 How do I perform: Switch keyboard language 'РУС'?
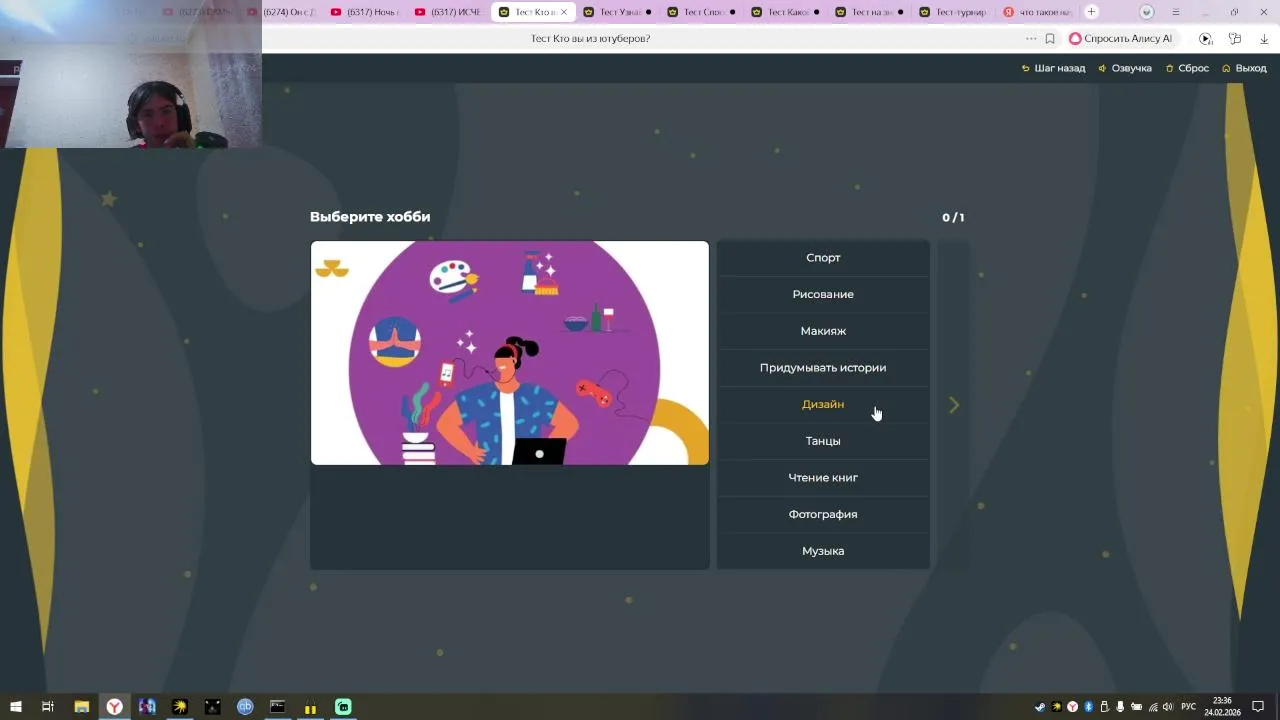tap(1188, 707)
